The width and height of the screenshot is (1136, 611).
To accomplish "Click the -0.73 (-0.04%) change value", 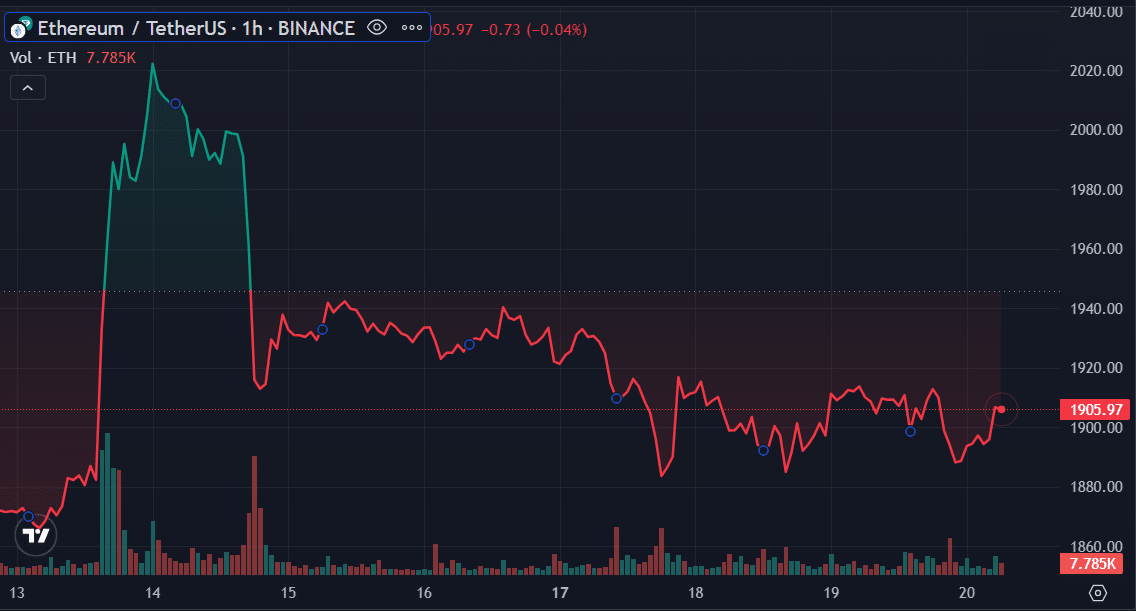I will [534, 30].
